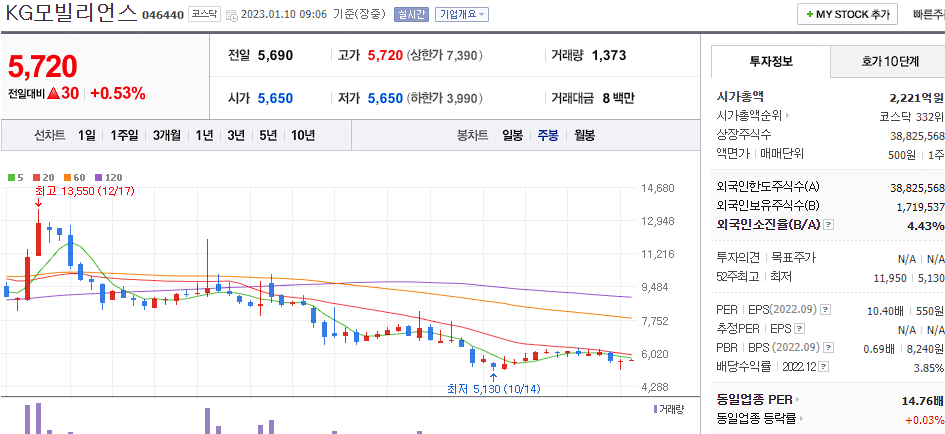Click the 52주최고 label
Image resolution: width=945 pixels, height=434 pixels.
(738, 277)
